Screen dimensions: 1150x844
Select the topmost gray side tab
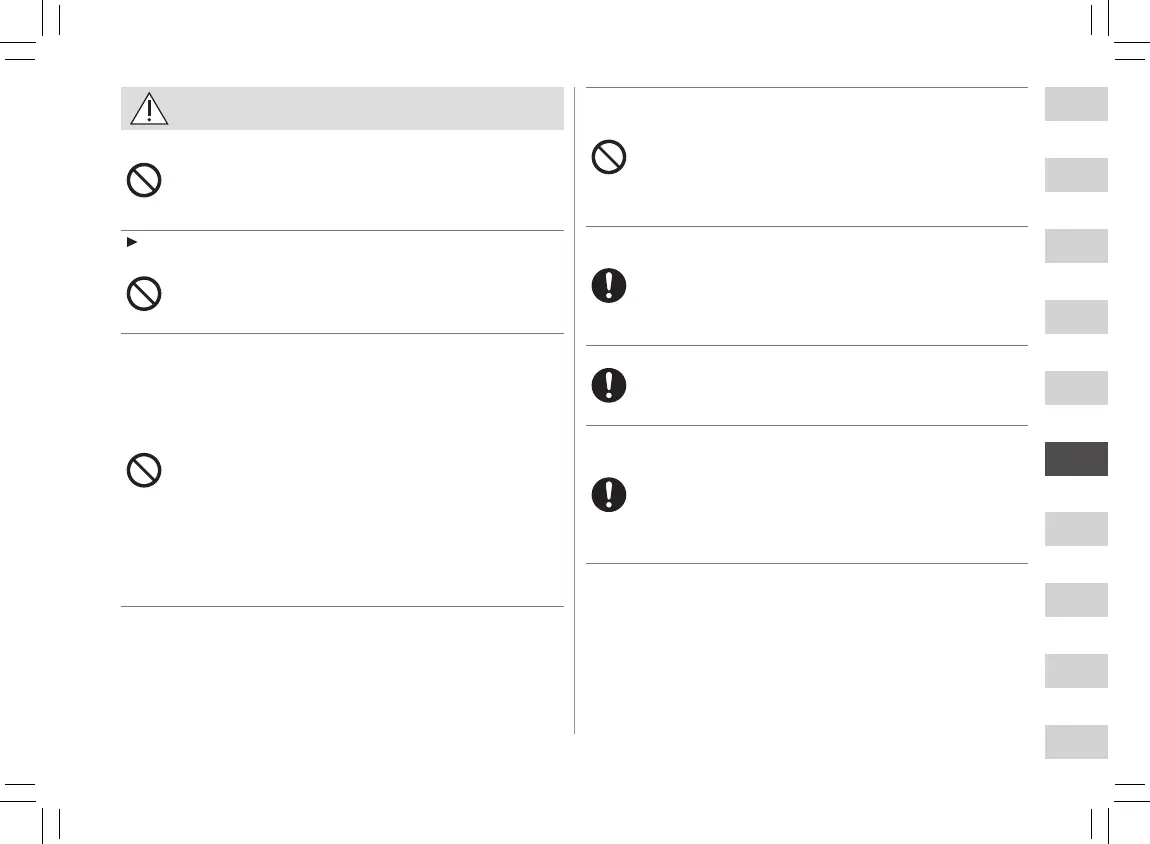[x=1076, y=104]
